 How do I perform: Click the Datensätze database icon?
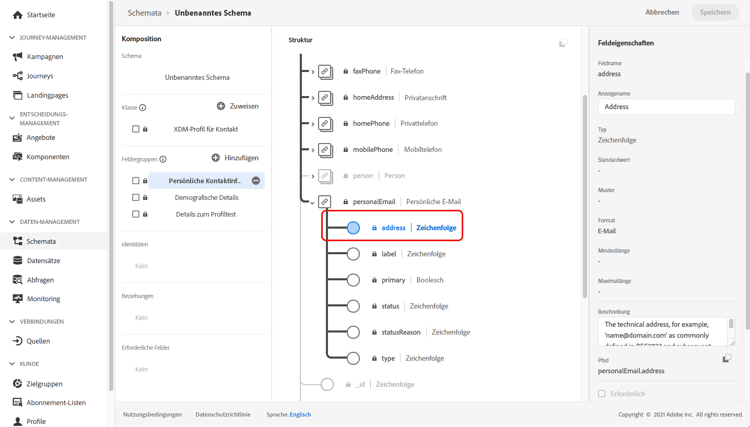(x=17, y=261)
